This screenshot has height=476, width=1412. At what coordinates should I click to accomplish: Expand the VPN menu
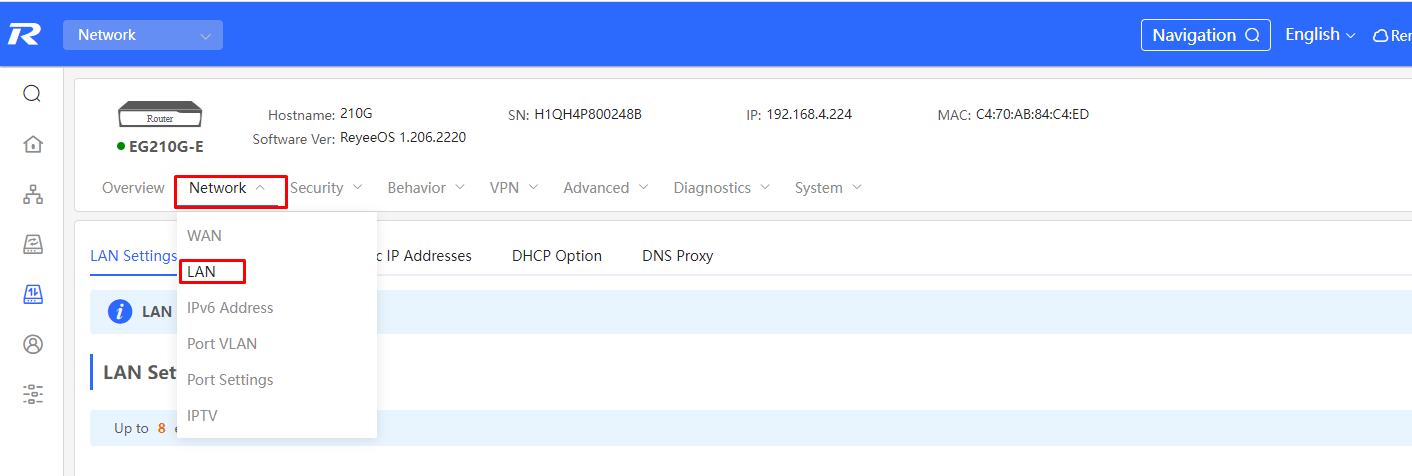514,188
